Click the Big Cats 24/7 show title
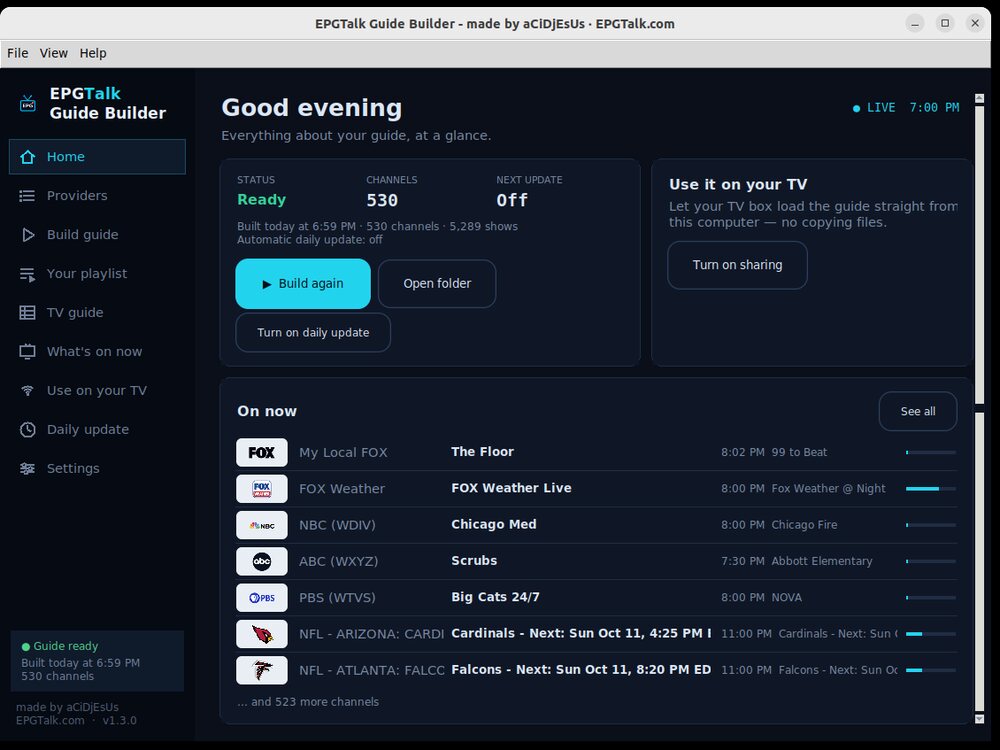This screenshot has width=1000, height=750. [x=495, y=598]
